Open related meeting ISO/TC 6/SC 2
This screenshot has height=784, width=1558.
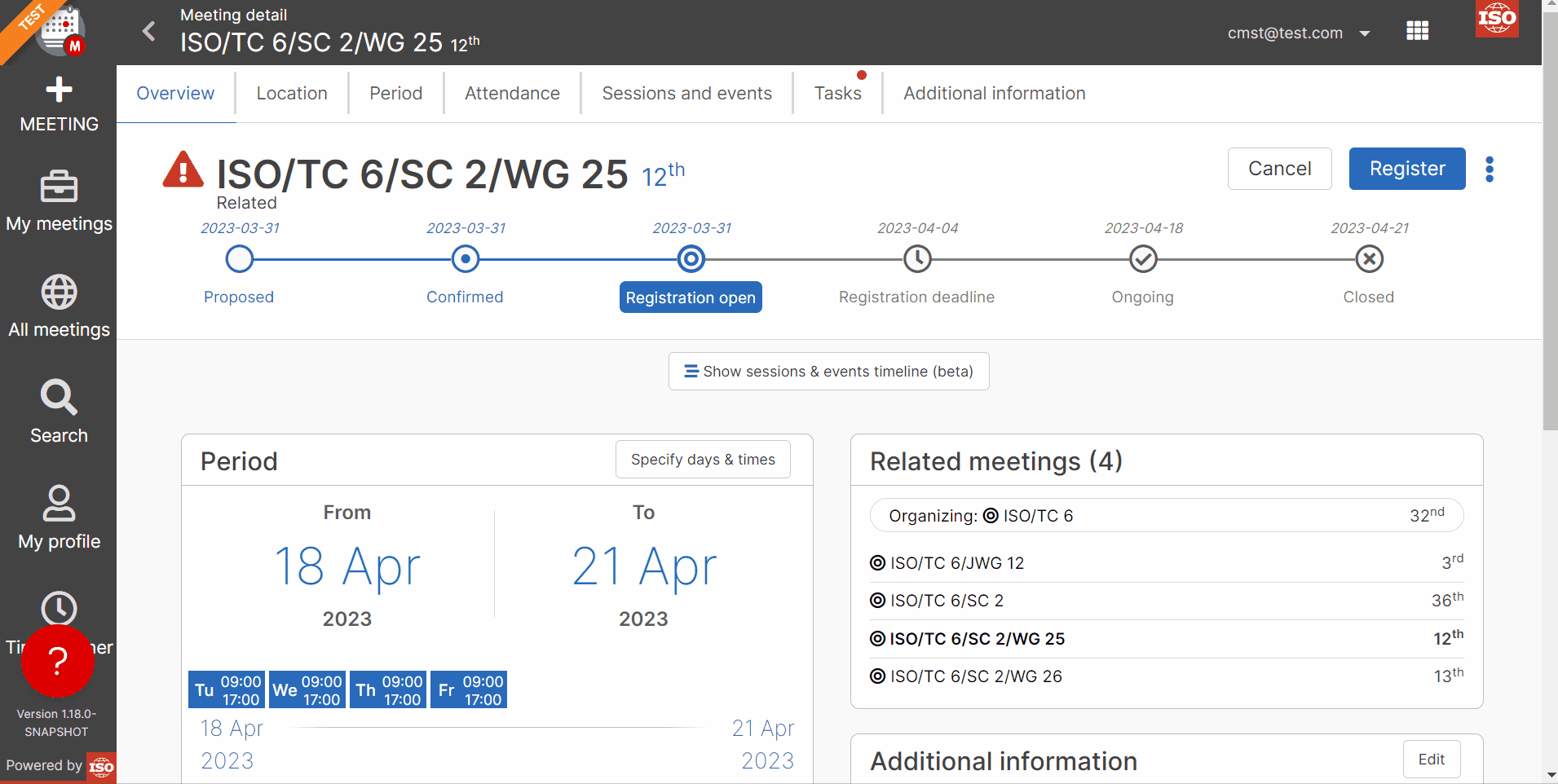(x=1167, y=601)
